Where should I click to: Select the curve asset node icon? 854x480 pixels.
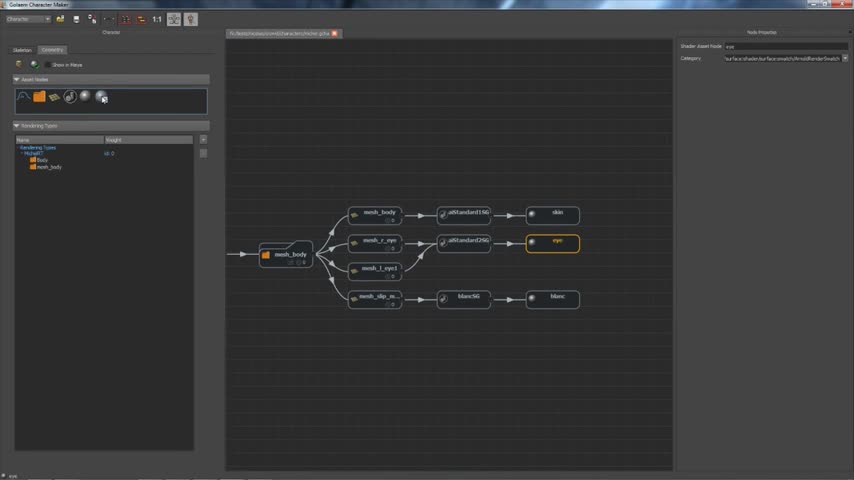point(23,96)
